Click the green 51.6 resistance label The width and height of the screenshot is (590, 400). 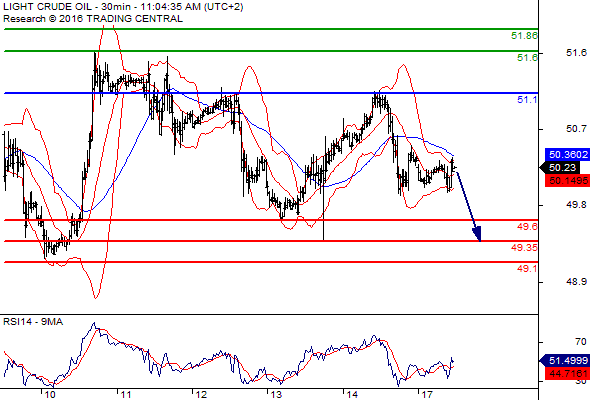tap(527, 58)
